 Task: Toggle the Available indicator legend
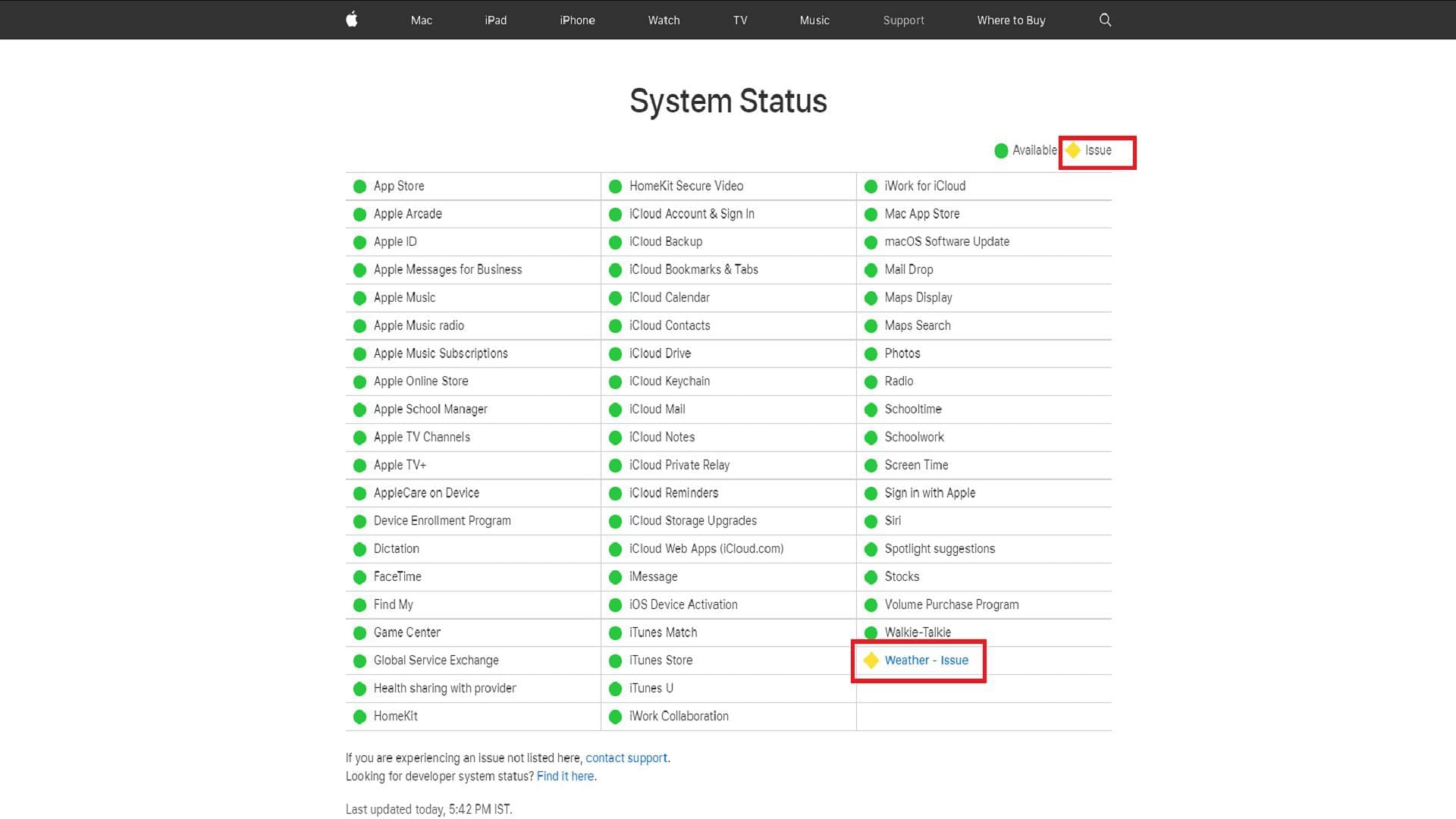[1024, 150]
